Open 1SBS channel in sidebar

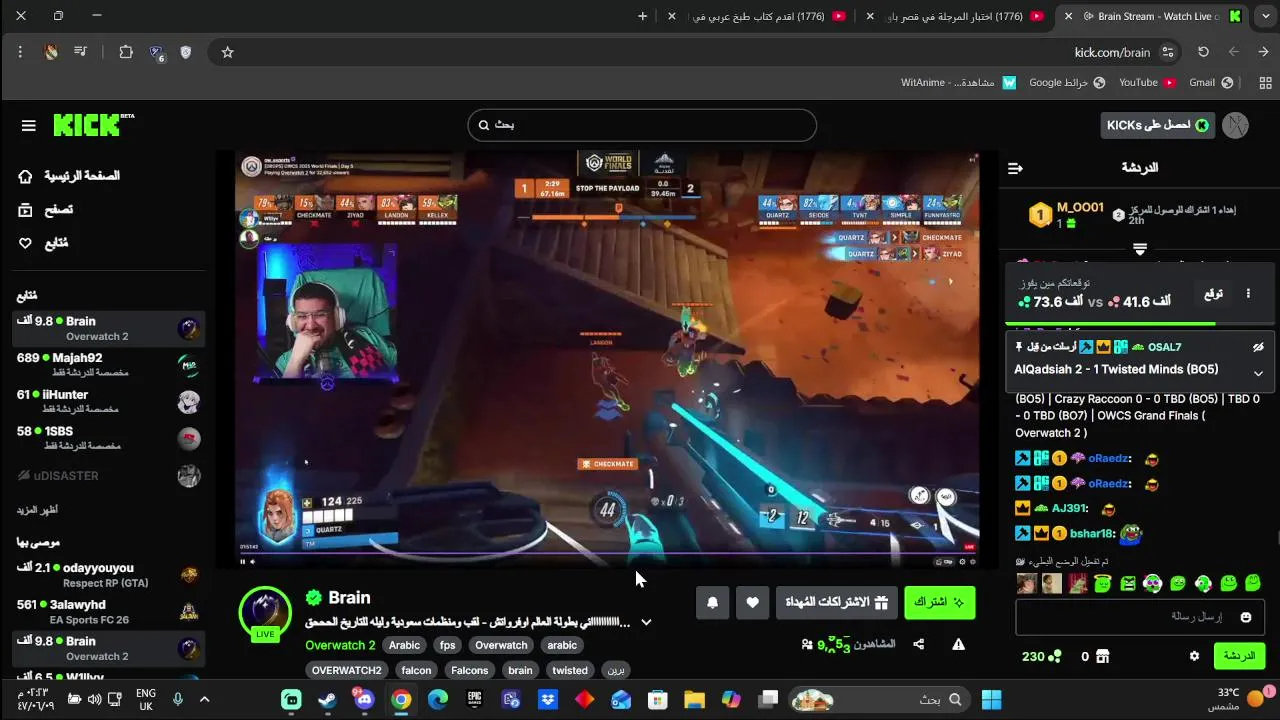point(108,438)
